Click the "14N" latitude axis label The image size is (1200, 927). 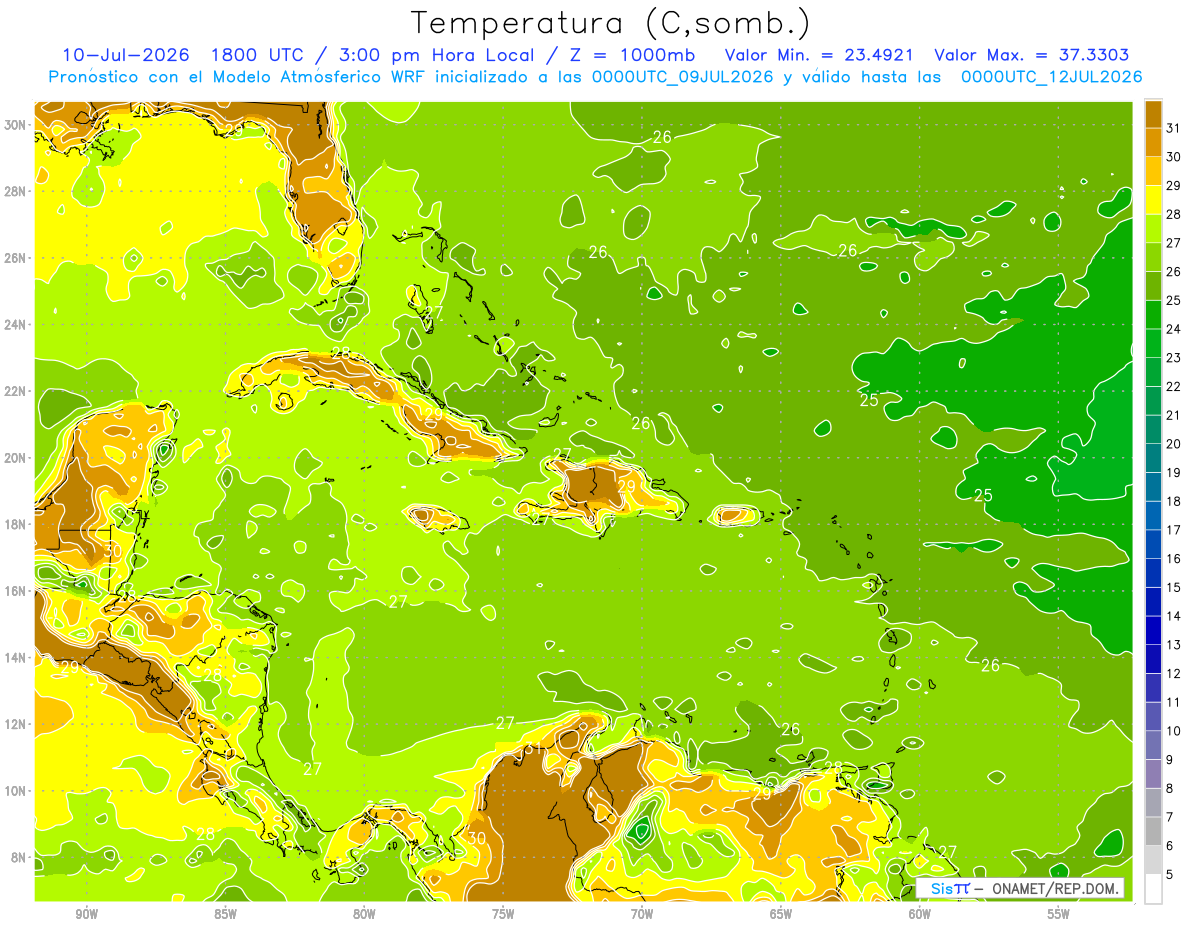16,657
